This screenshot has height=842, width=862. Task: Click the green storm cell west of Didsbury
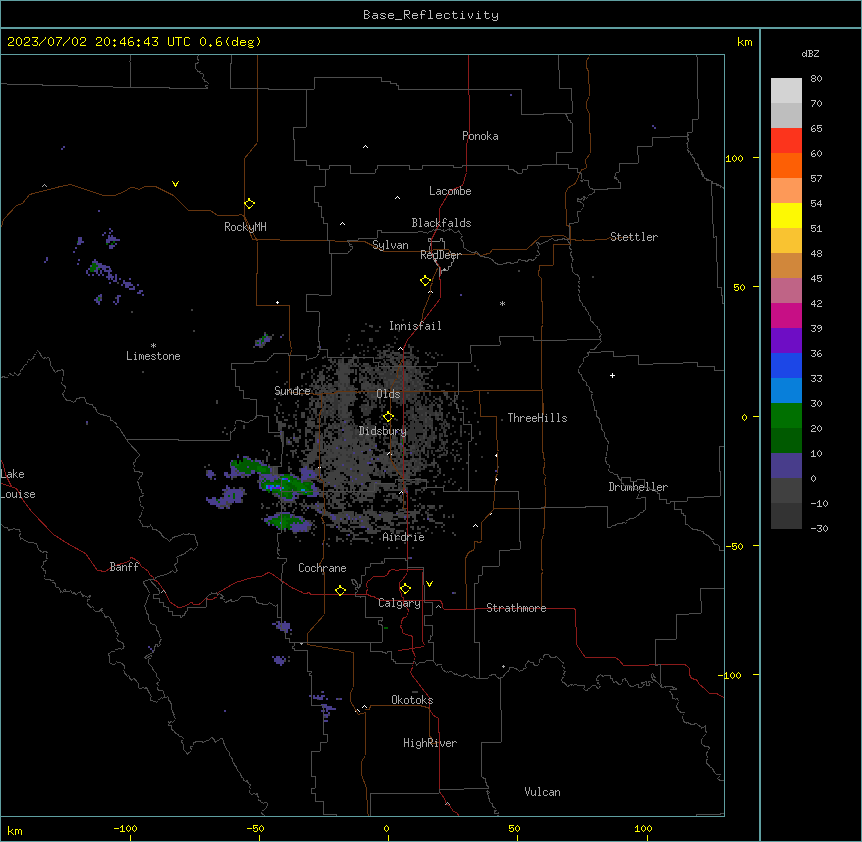[x=286, y=486]
